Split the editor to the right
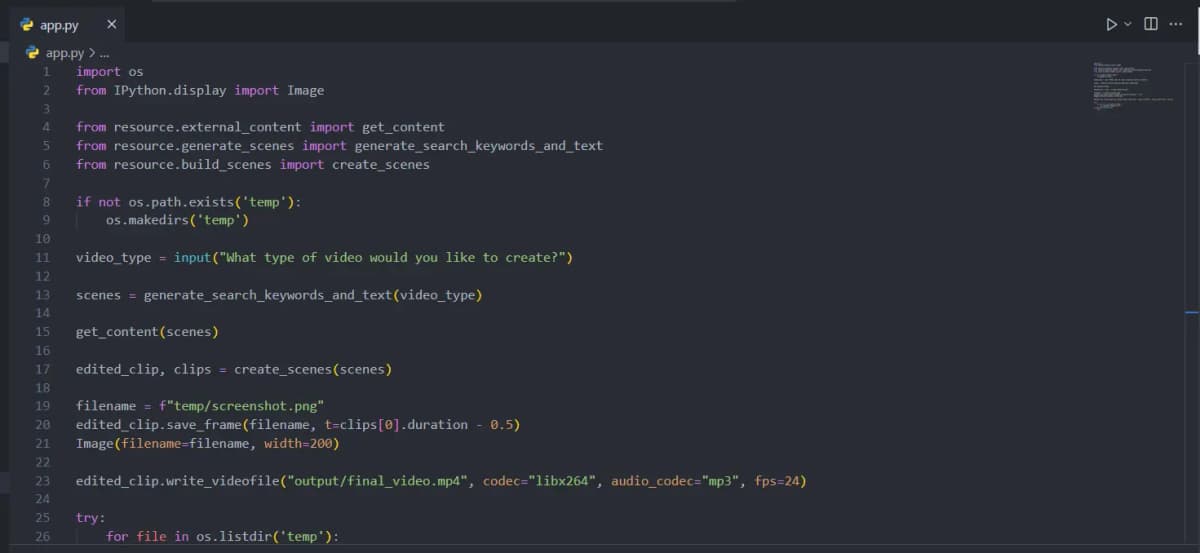The height and width of the screenshot is (553, 1200). (1151, 24)
